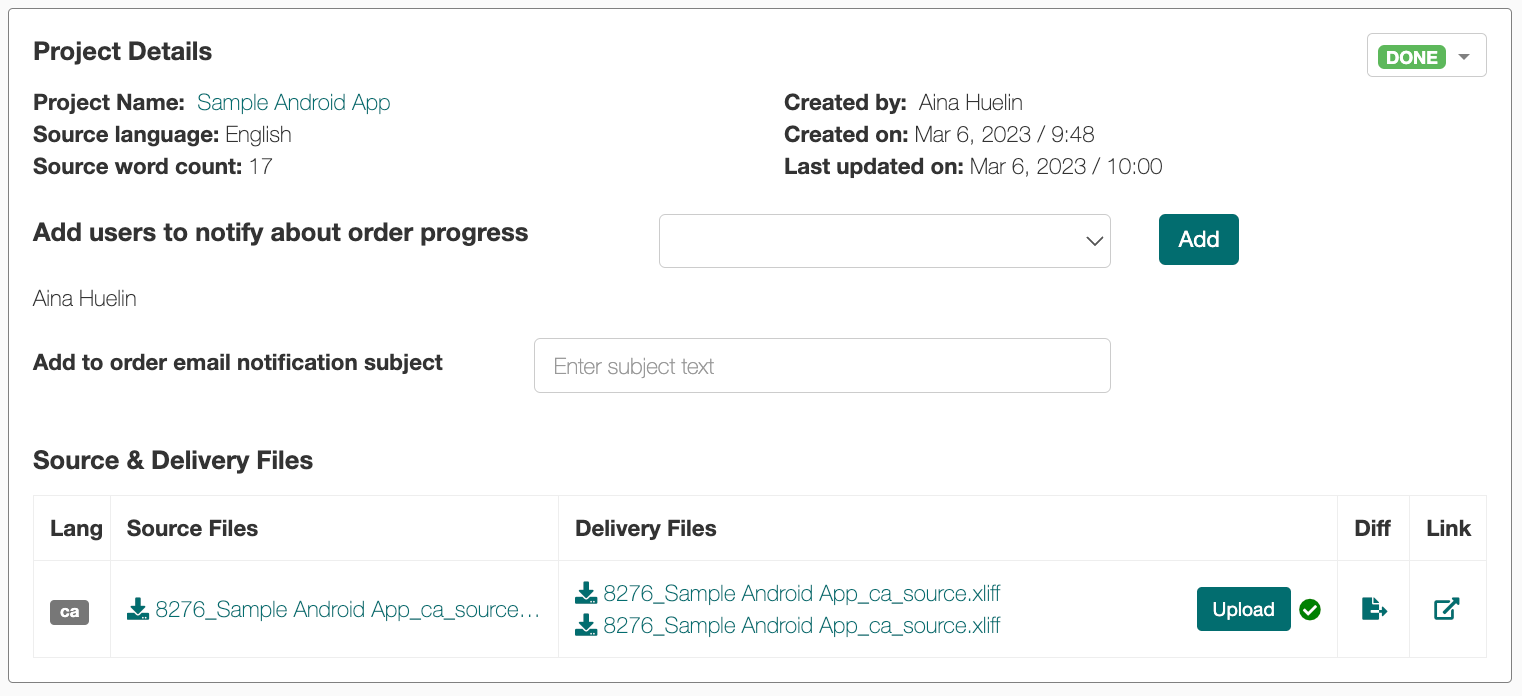Click the chevron in the users select box
The width and height of the screenshot is (1522, 696).
[x=1095, y=241]
